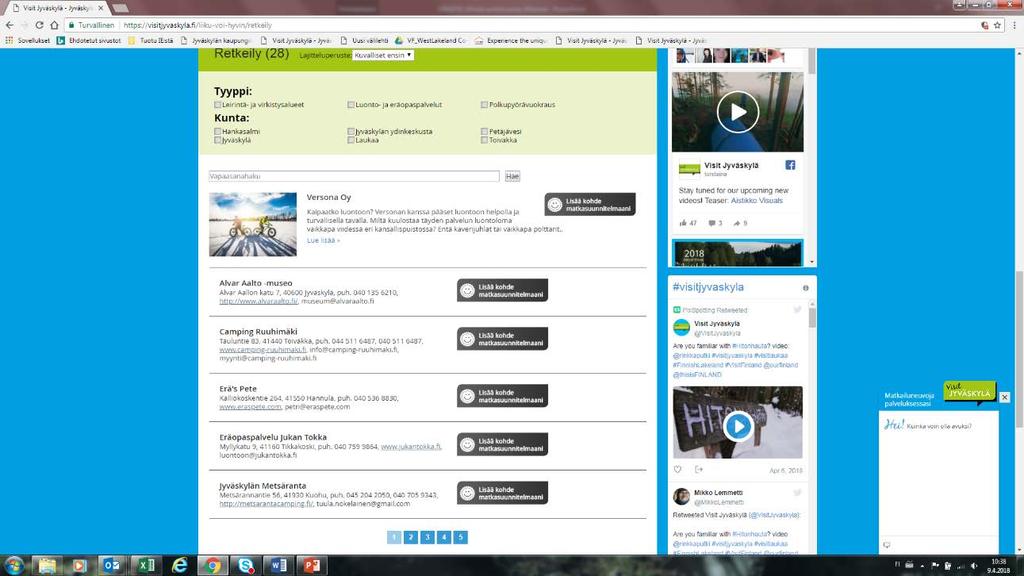Enable the Petäjävesi filter checkbox
Screen dimensions: 1024x576
[x=484, y=131]
